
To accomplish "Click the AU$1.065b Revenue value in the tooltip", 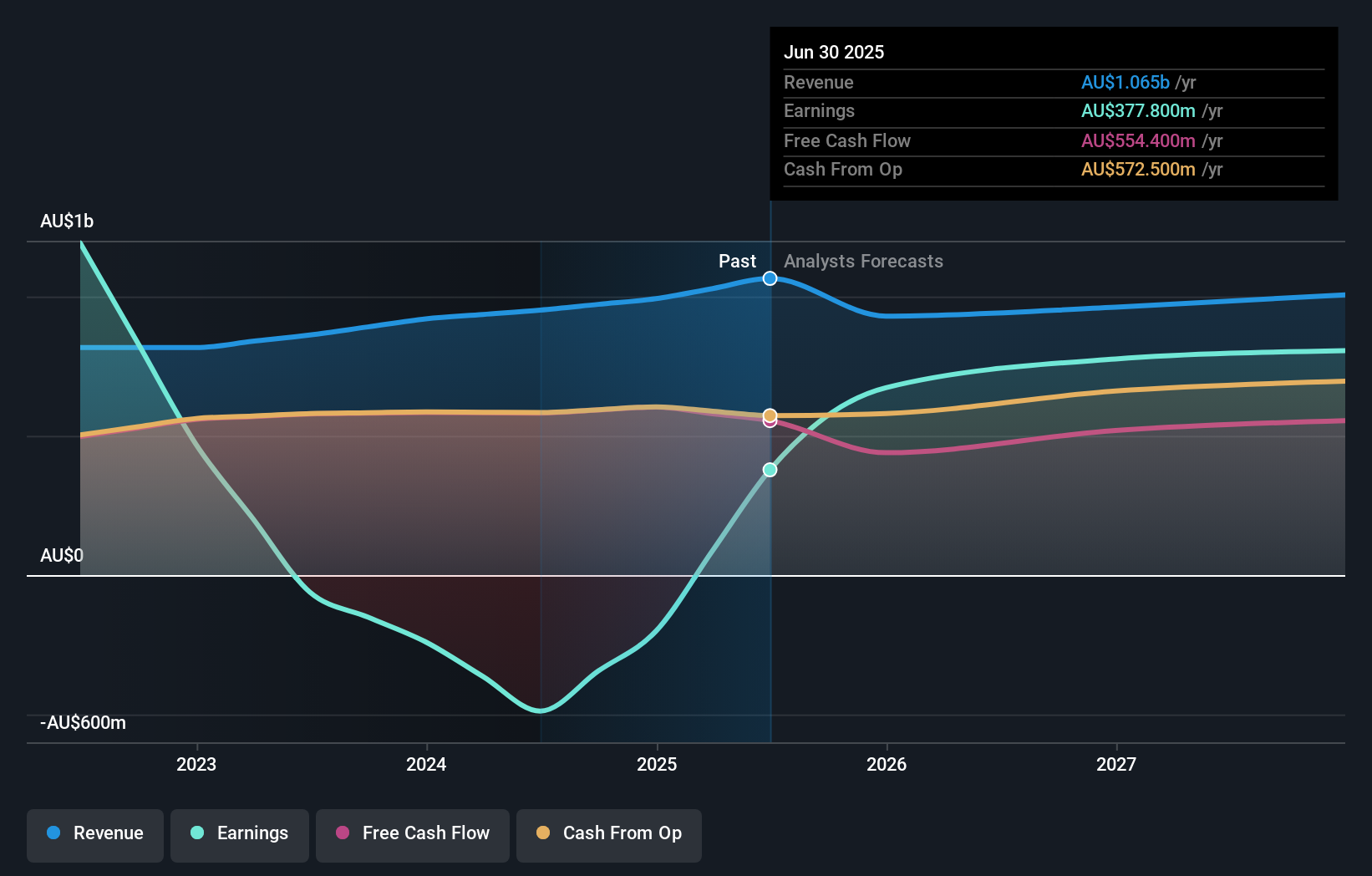I will click(1126, 82).
